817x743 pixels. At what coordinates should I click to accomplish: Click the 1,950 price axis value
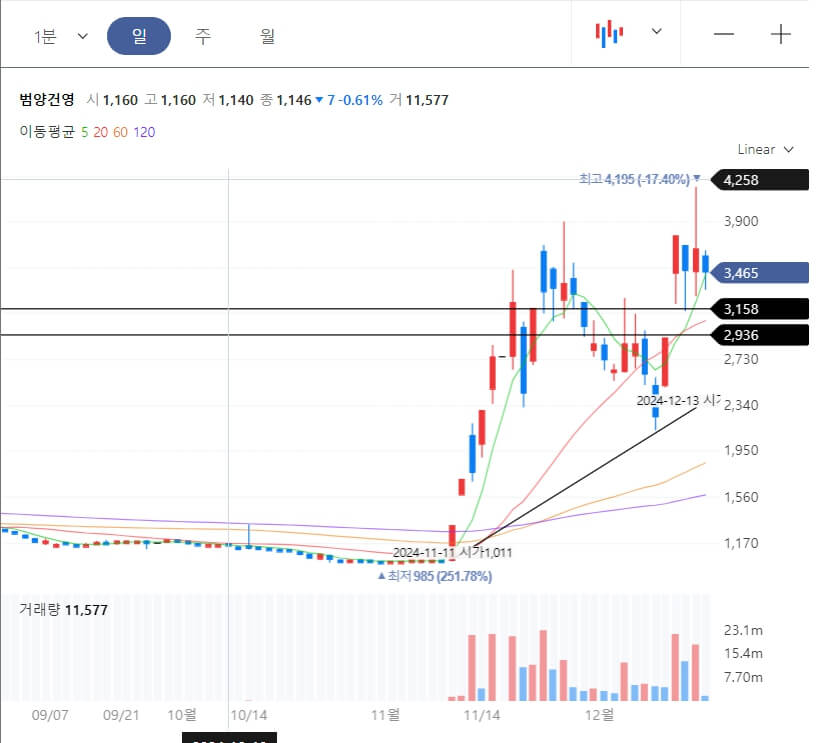[x=741, y=450]
